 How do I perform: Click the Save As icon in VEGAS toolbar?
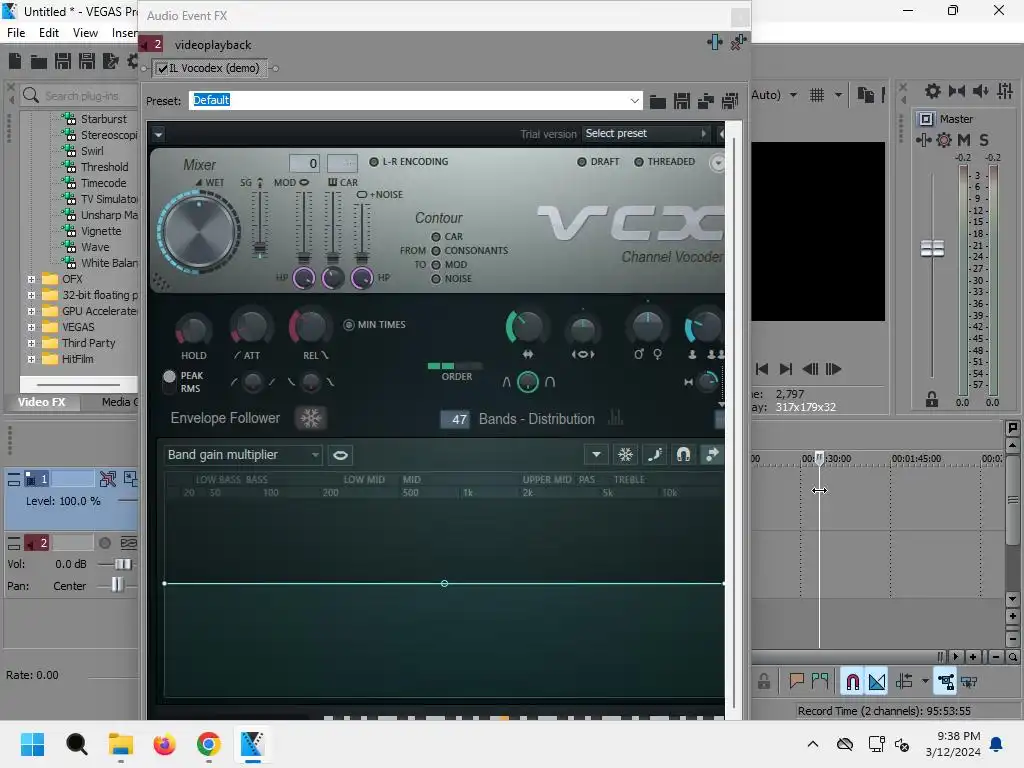87,61
